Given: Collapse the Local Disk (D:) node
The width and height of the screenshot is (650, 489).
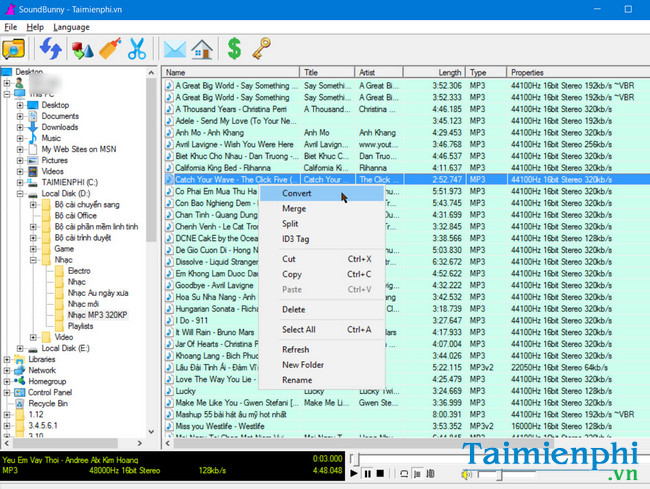Looking at the screenshot, I should click(20, 194).
